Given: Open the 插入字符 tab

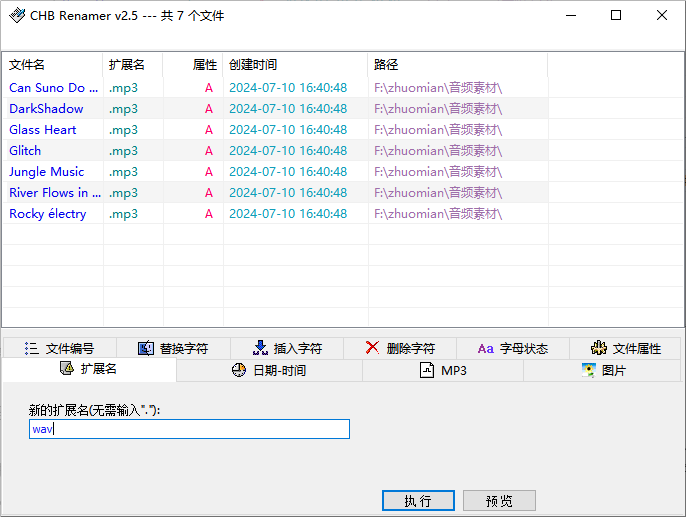Looking at the screenshot, I should (x=287, y=348).
